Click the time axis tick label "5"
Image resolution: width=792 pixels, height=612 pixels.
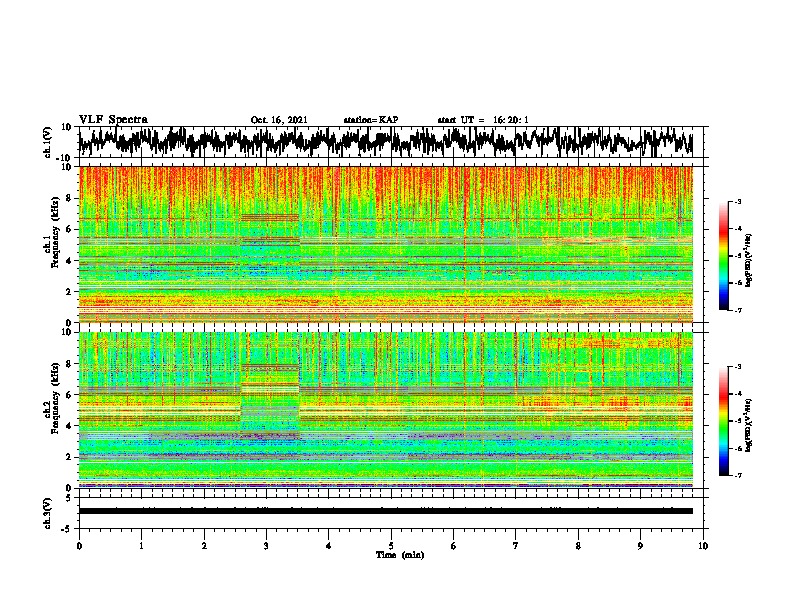click(x=391, y=546)
